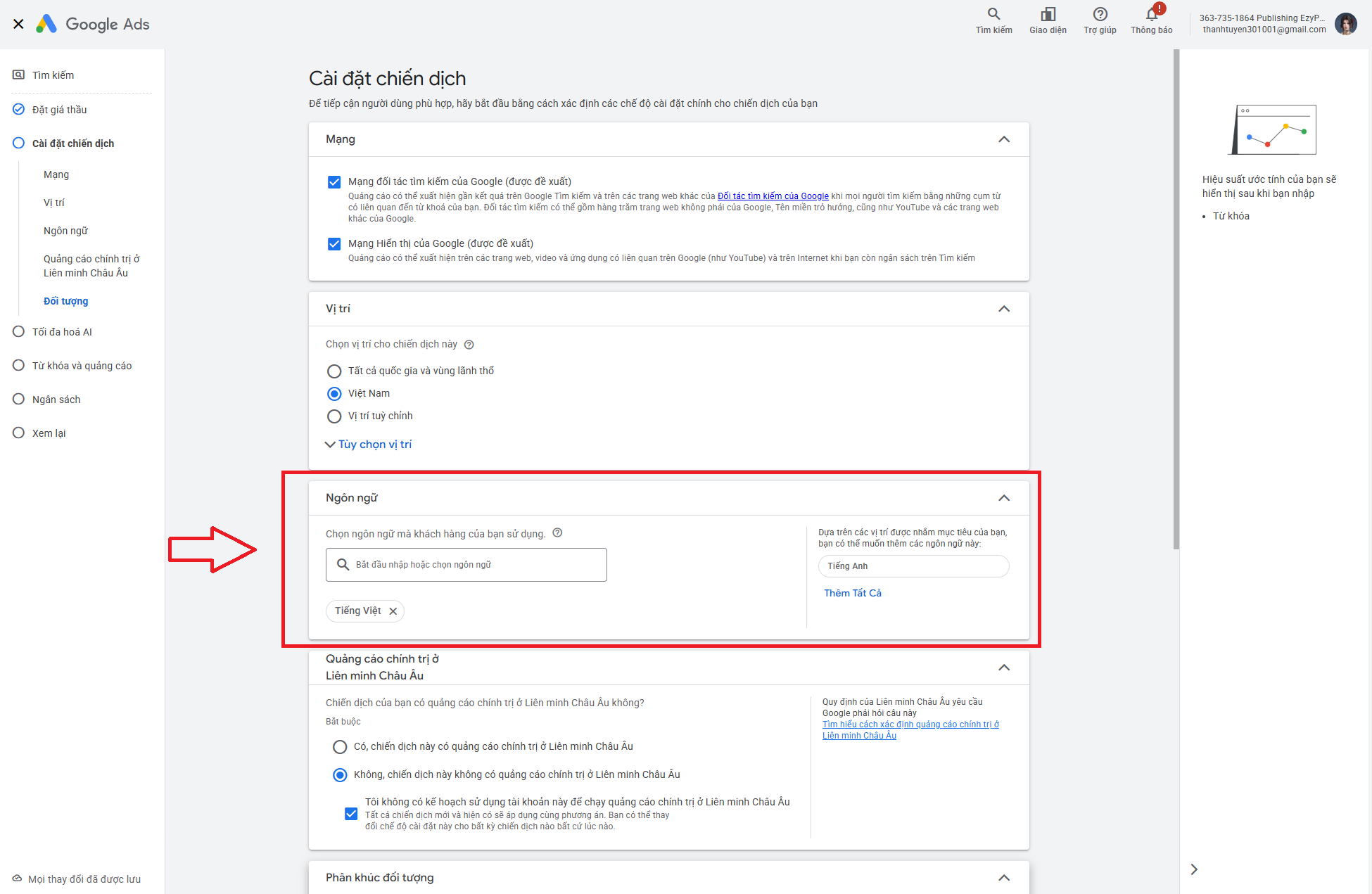Uncheck Mạng đối tác tìm kiếm của Google
This screenshot has height=894, width=1372.
(x=334, y=182)
